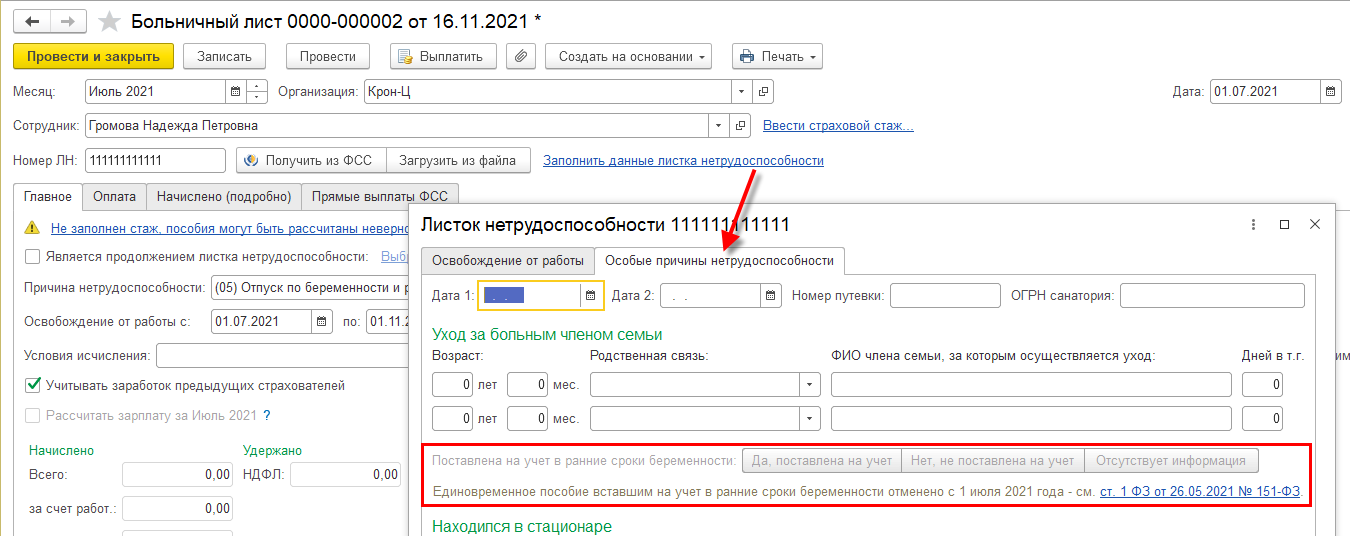Click the Провести button
This screenshot has height=536, width=1350.
click(328, 57)
